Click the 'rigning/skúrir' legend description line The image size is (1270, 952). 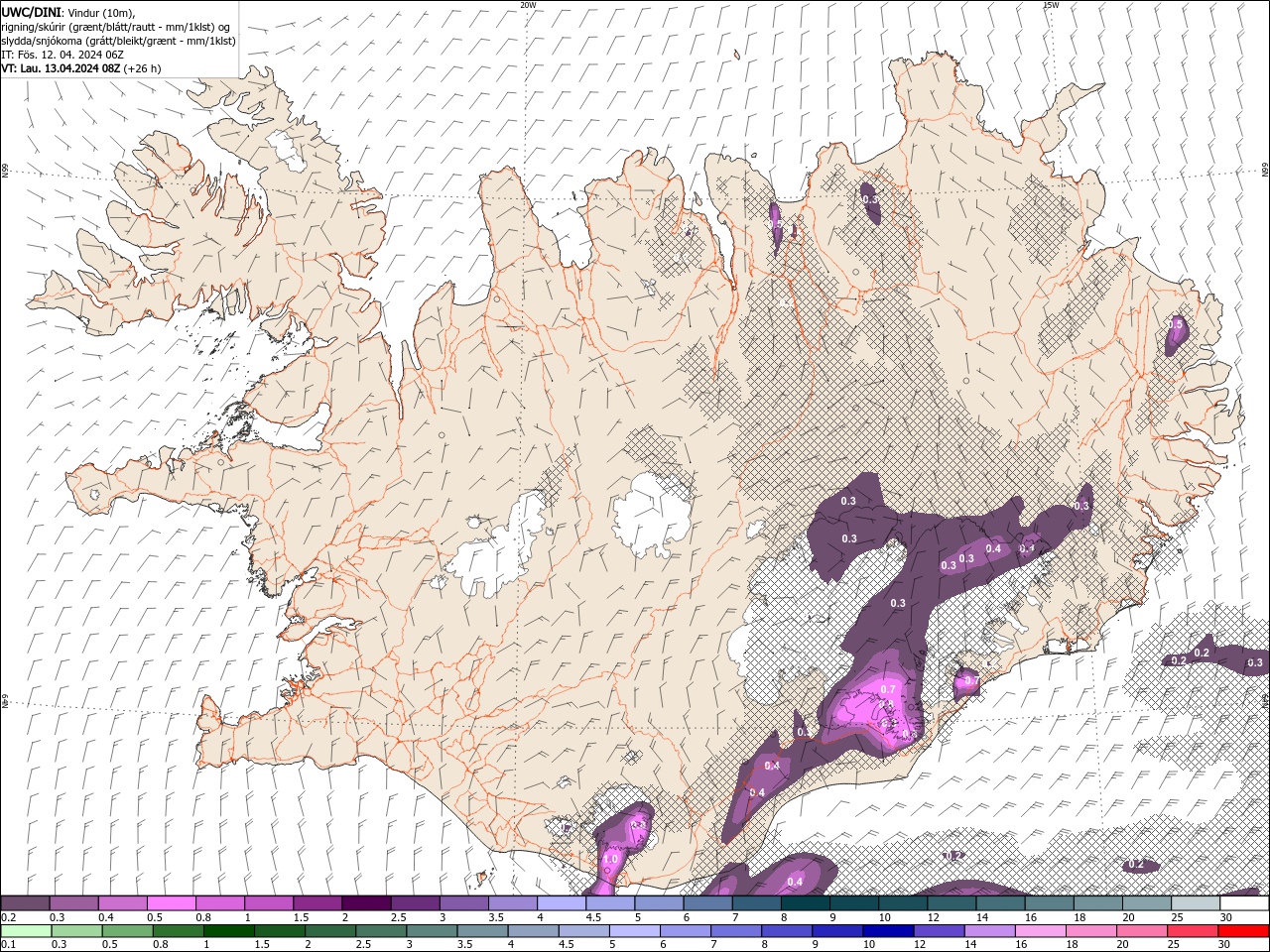click(x=116, y=27)
